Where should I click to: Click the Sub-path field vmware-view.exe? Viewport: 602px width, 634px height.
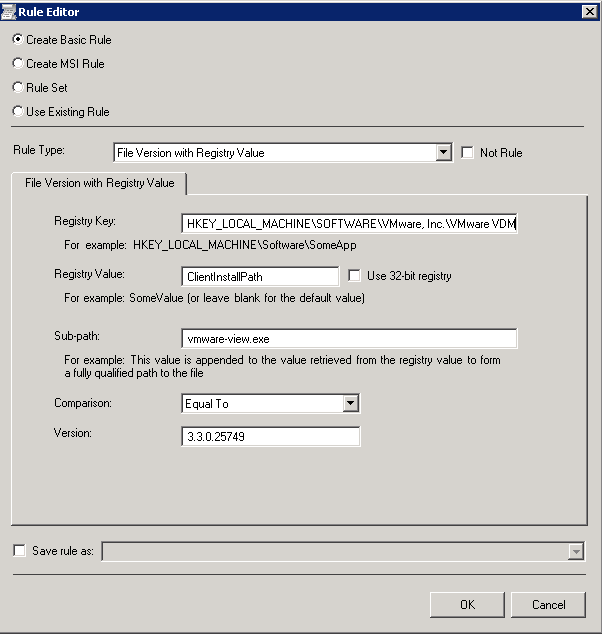click(x=349, y=338)
